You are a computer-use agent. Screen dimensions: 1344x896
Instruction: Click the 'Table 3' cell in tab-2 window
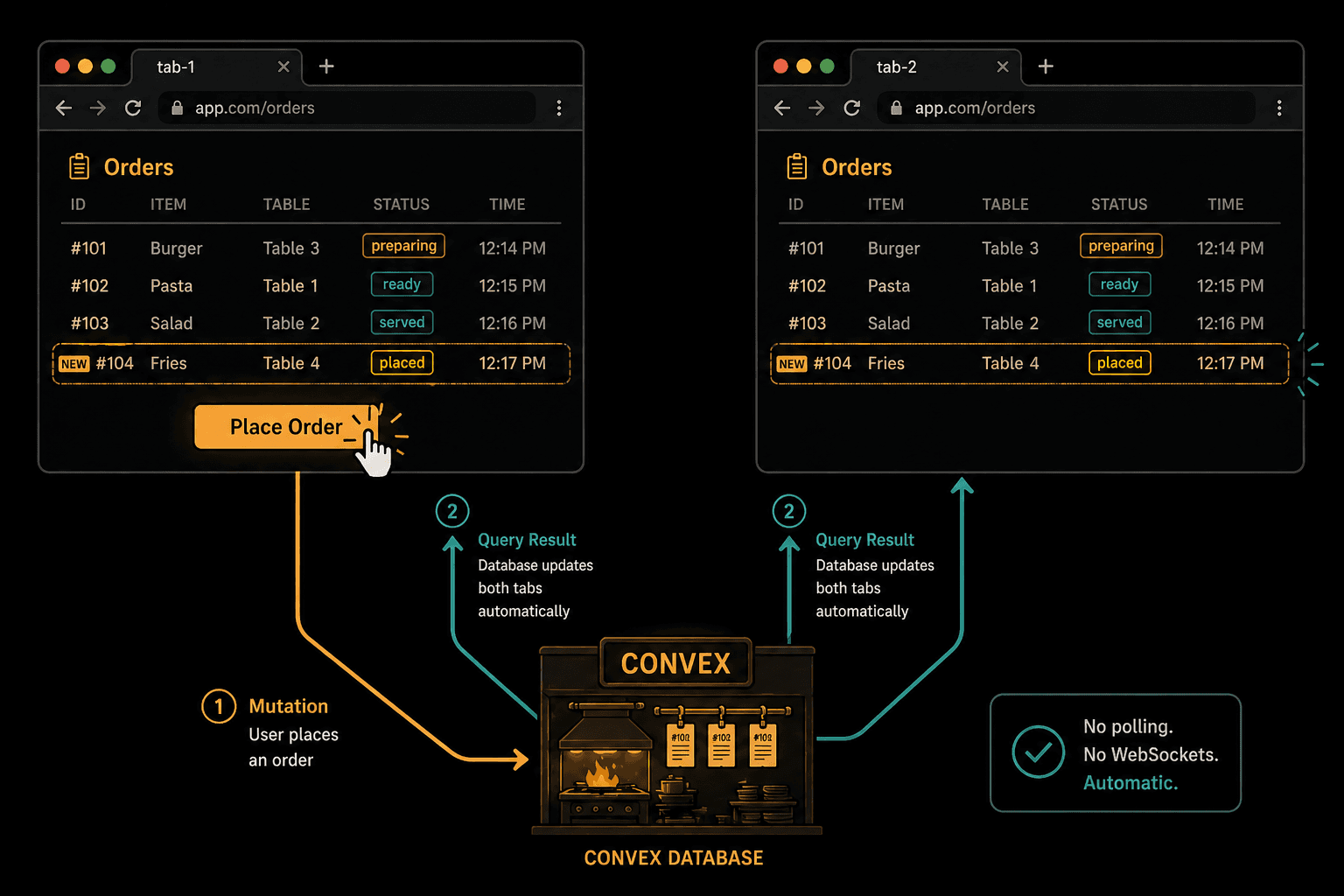(x=1010, y=248)
